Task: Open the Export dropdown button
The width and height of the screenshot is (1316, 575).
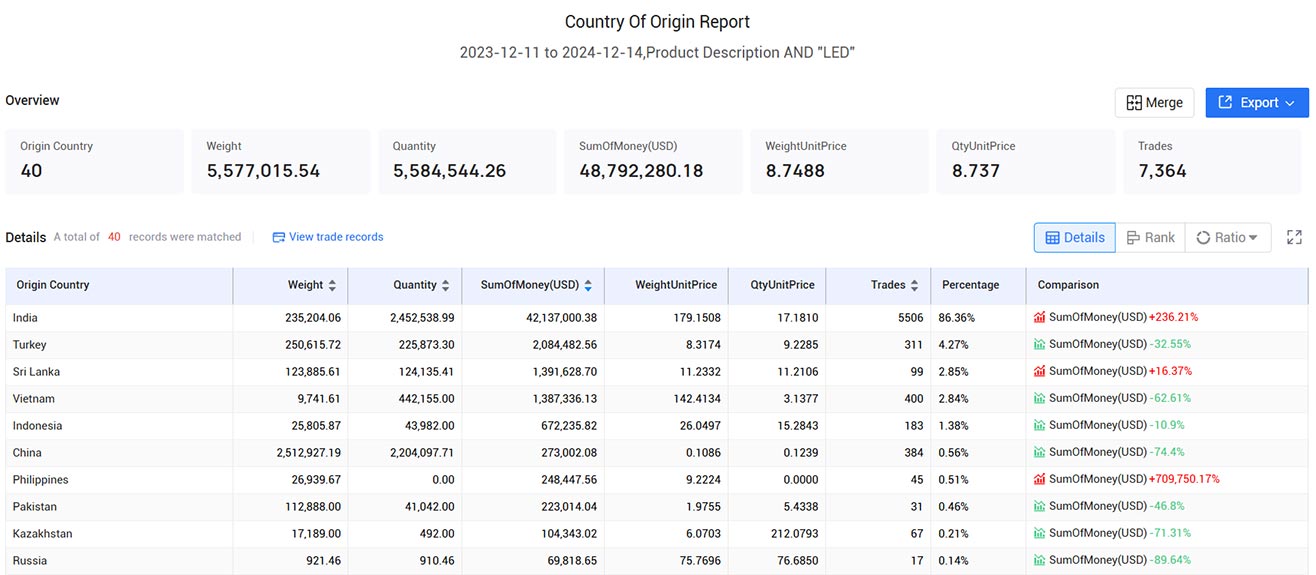Action: click(1257, 102)
